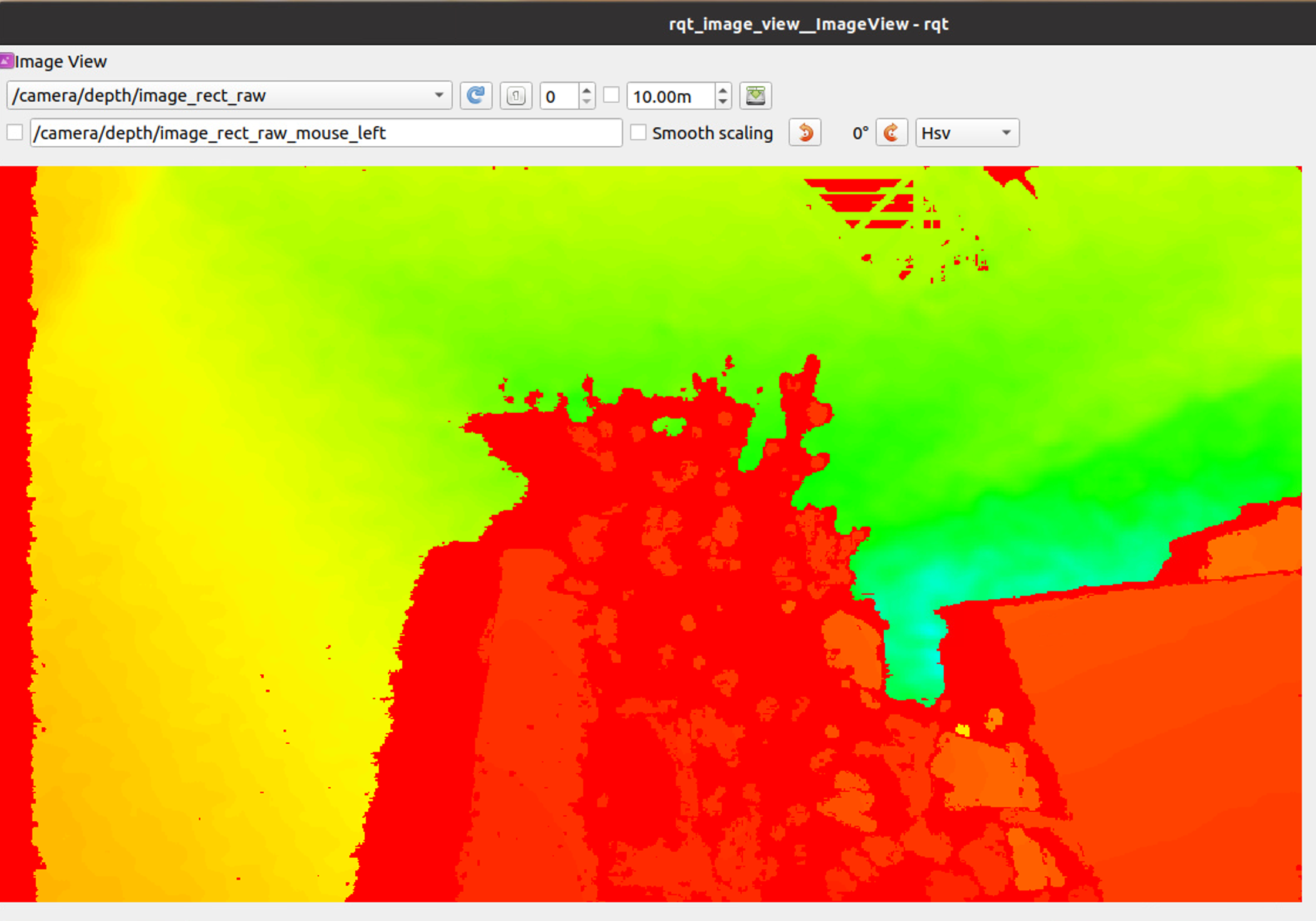This screenshot has height=921, width=1316.
Task: Click the Image View panel title
Action: [60, 62]
